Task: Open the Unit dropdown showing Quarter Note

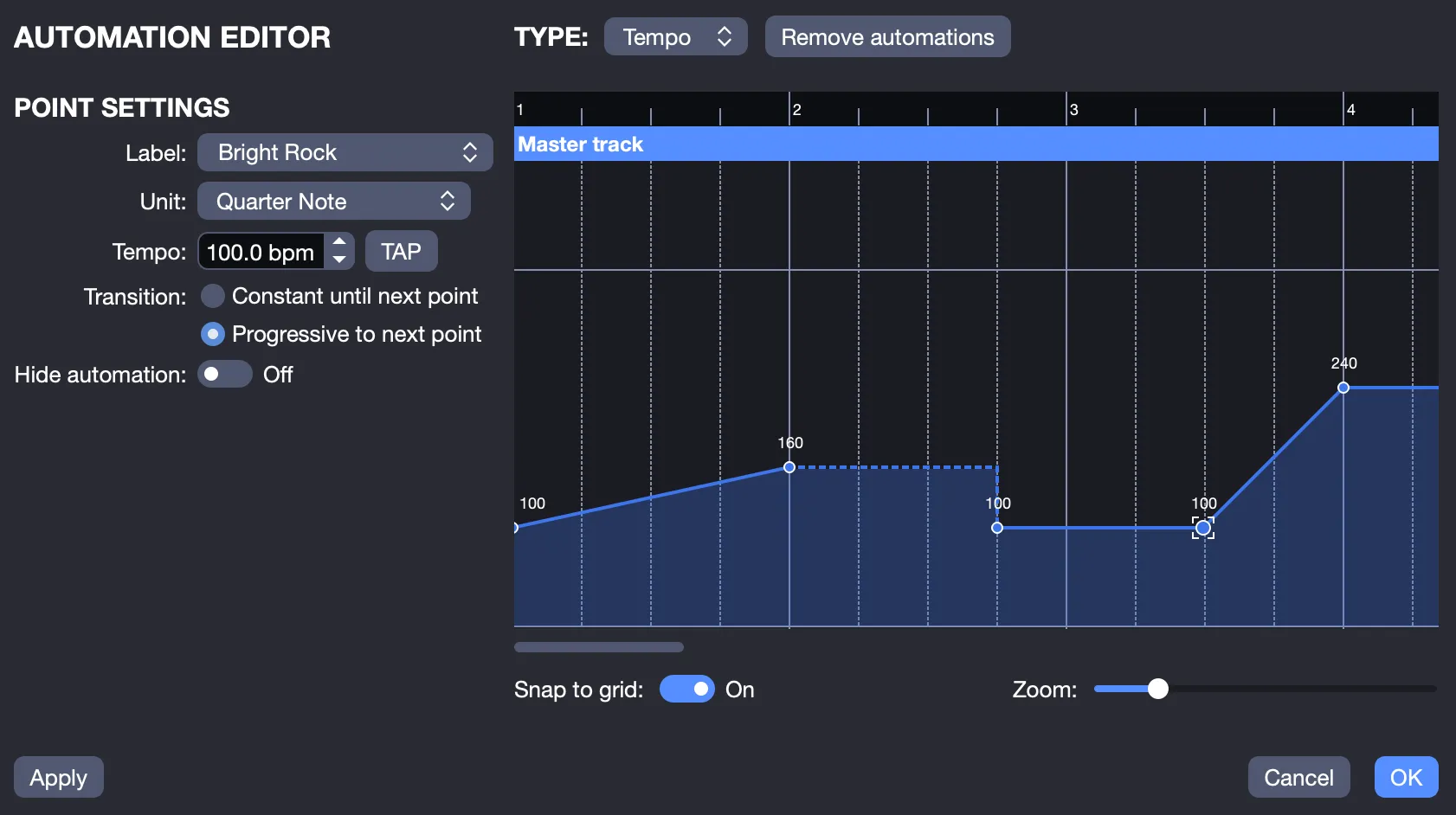Action: (x=333, y=201)
